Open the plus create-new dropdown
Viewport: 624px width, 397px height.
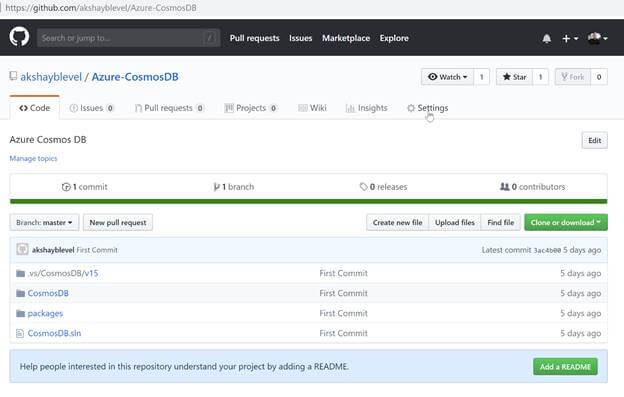coord(570,39)
